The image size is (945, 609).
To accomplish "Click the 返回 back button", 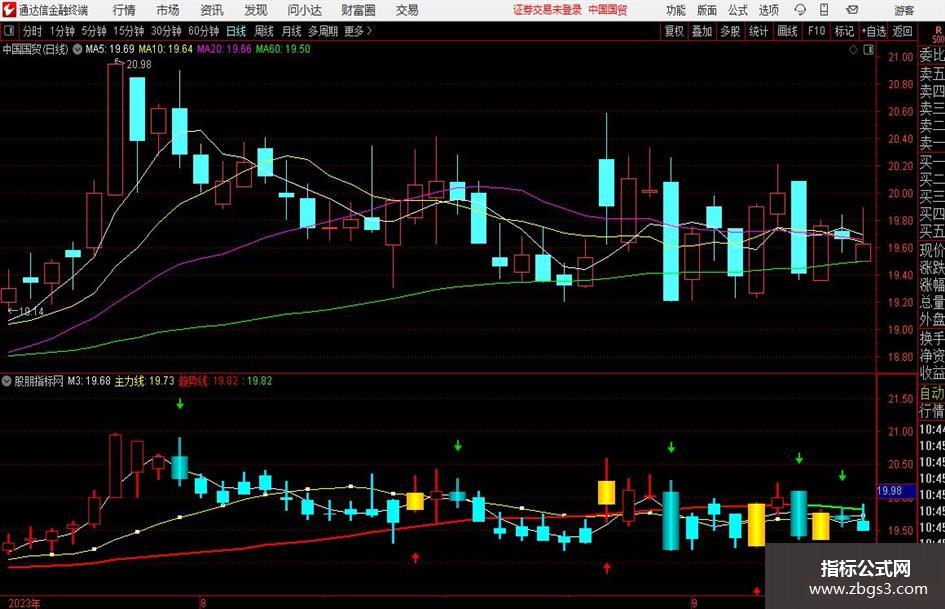I will [x=902, y=31].
